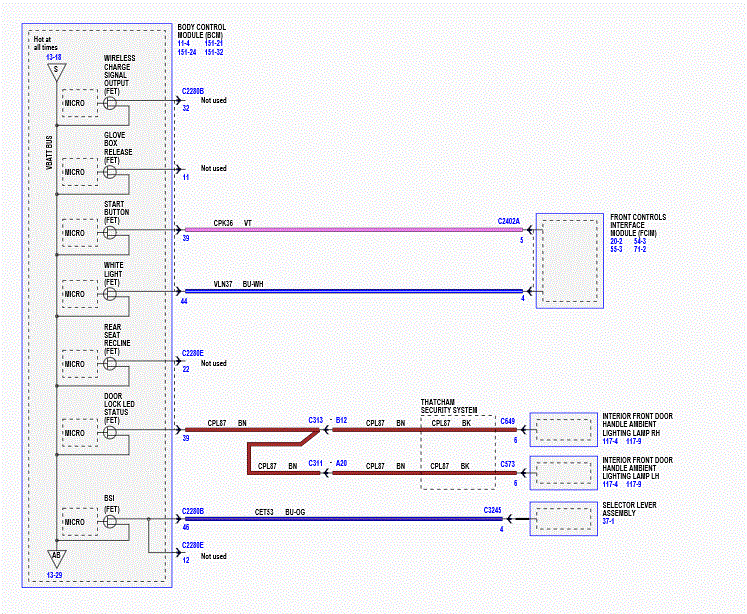Click the Glove Box Release FET symbol
The image size is (747, 614).
tap(110, 172)
